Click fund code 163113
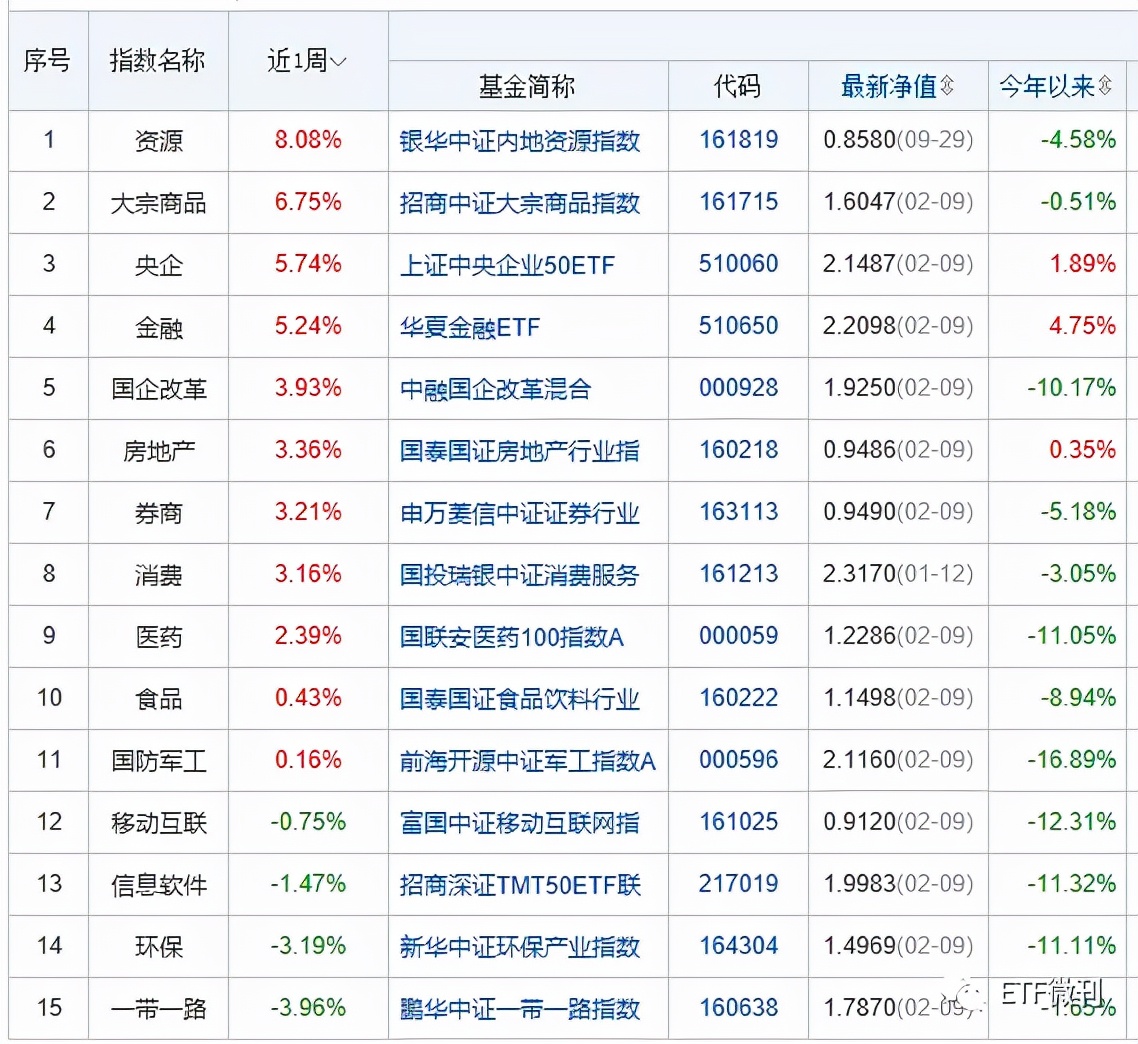This screenshot has width=1138, height=1044. (738, 512)
